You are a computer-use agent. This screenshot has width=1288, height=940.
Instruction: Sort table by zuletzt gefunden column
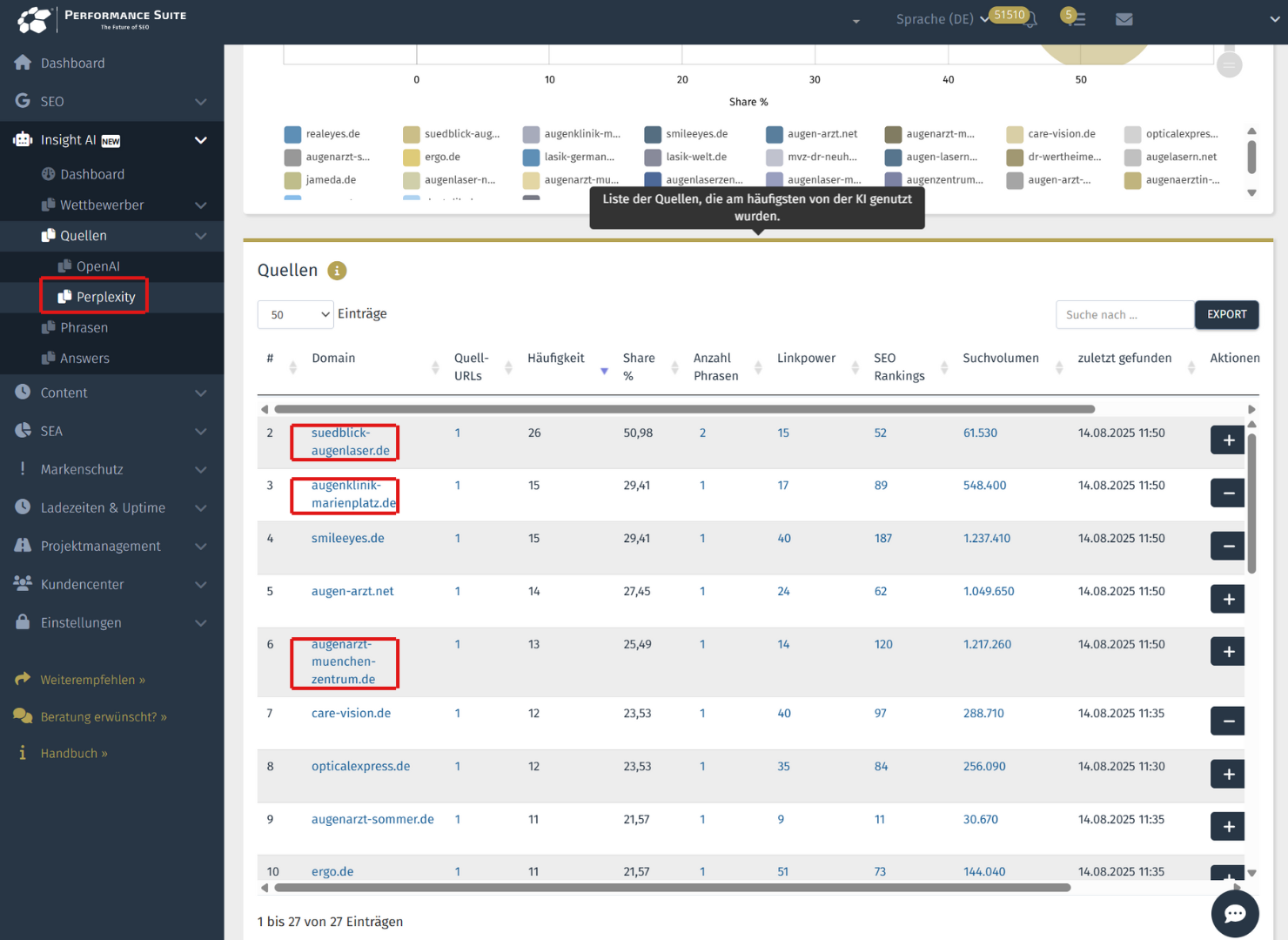pos(1191,367)
